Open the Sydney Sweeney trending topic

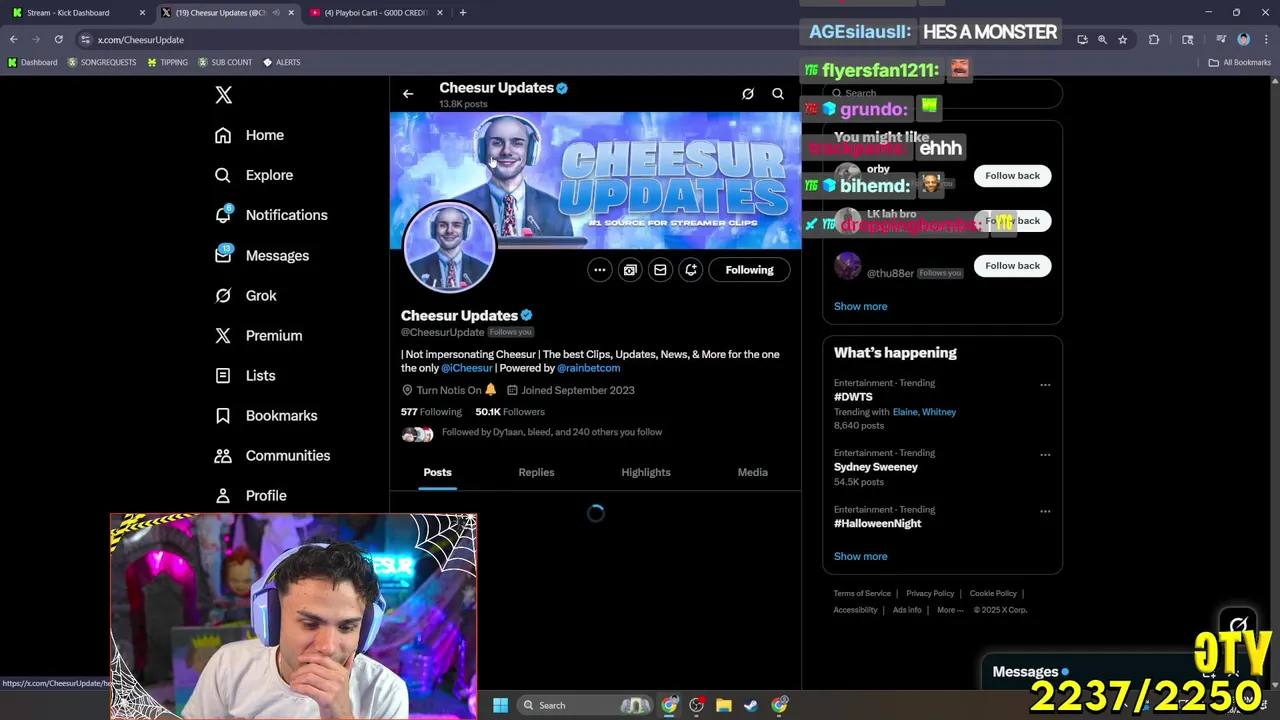click(876, 467)
